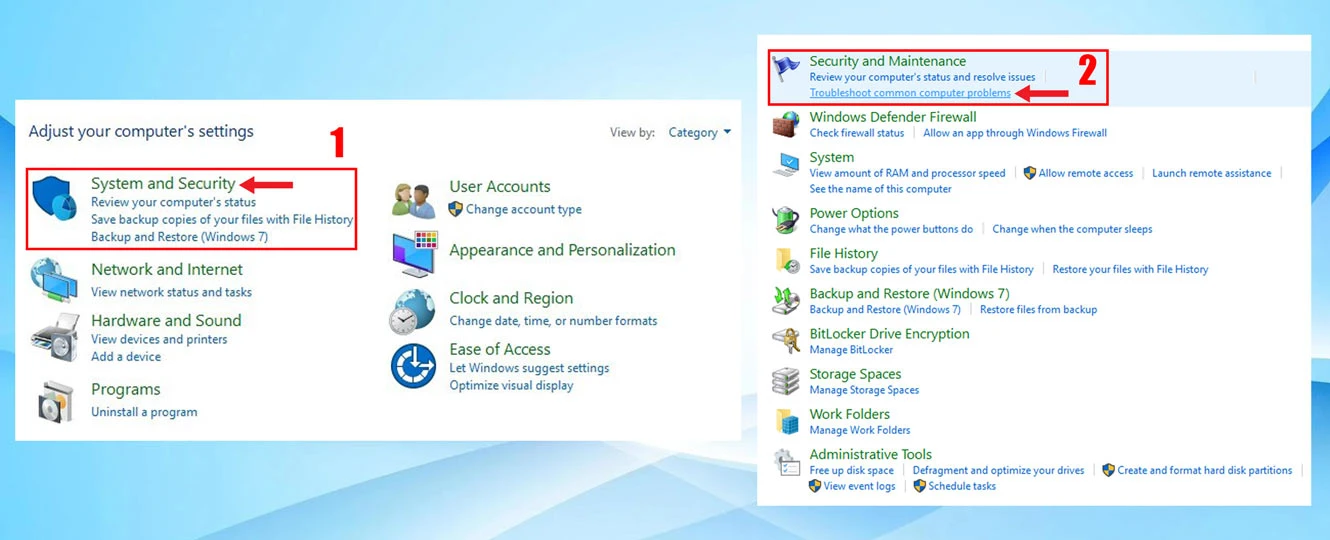The width and height of the screenshot is (1330, 540).
Task: Open Network and Internet category
Action: click(x=167, y=269)
